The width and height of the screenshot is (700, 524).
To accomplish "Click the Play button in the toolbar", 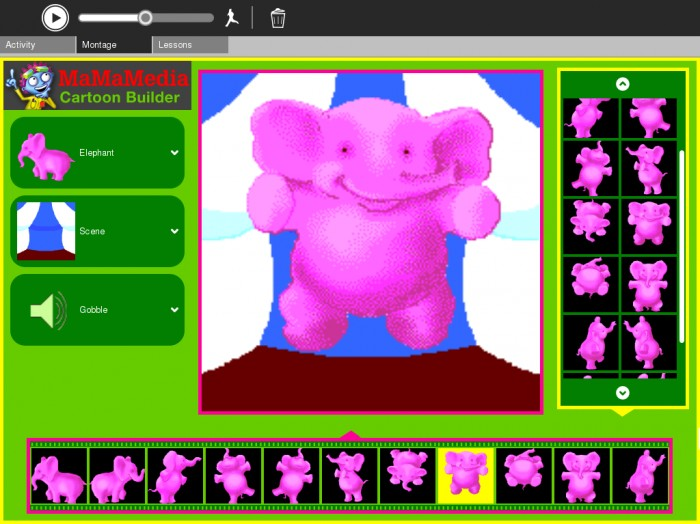I will (x=55, y=17).
